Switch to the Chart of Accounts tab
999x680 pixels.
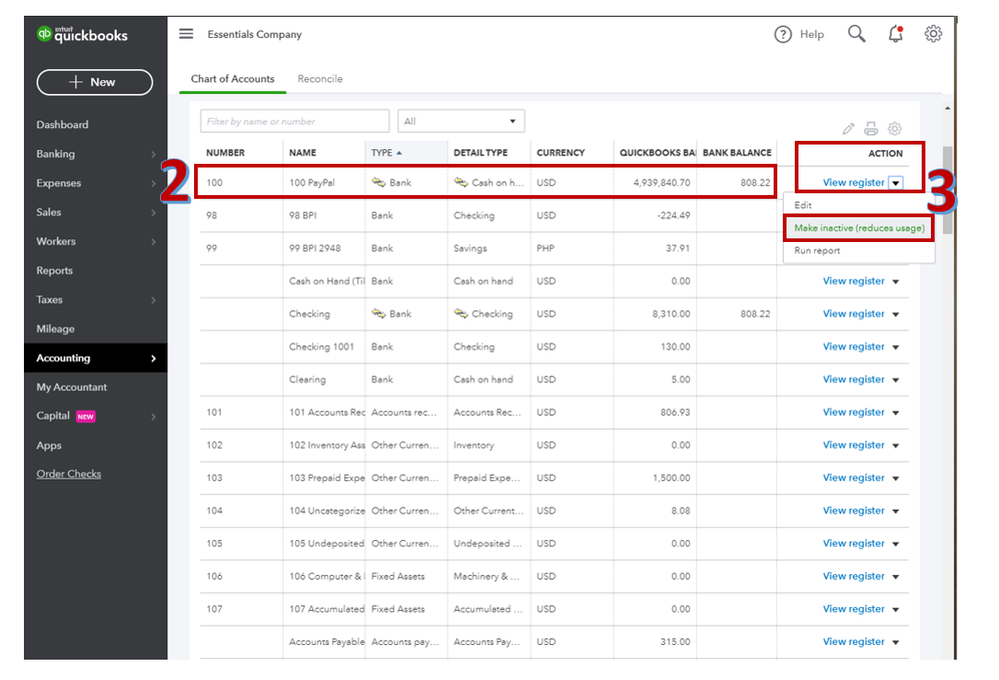[233, 79]
